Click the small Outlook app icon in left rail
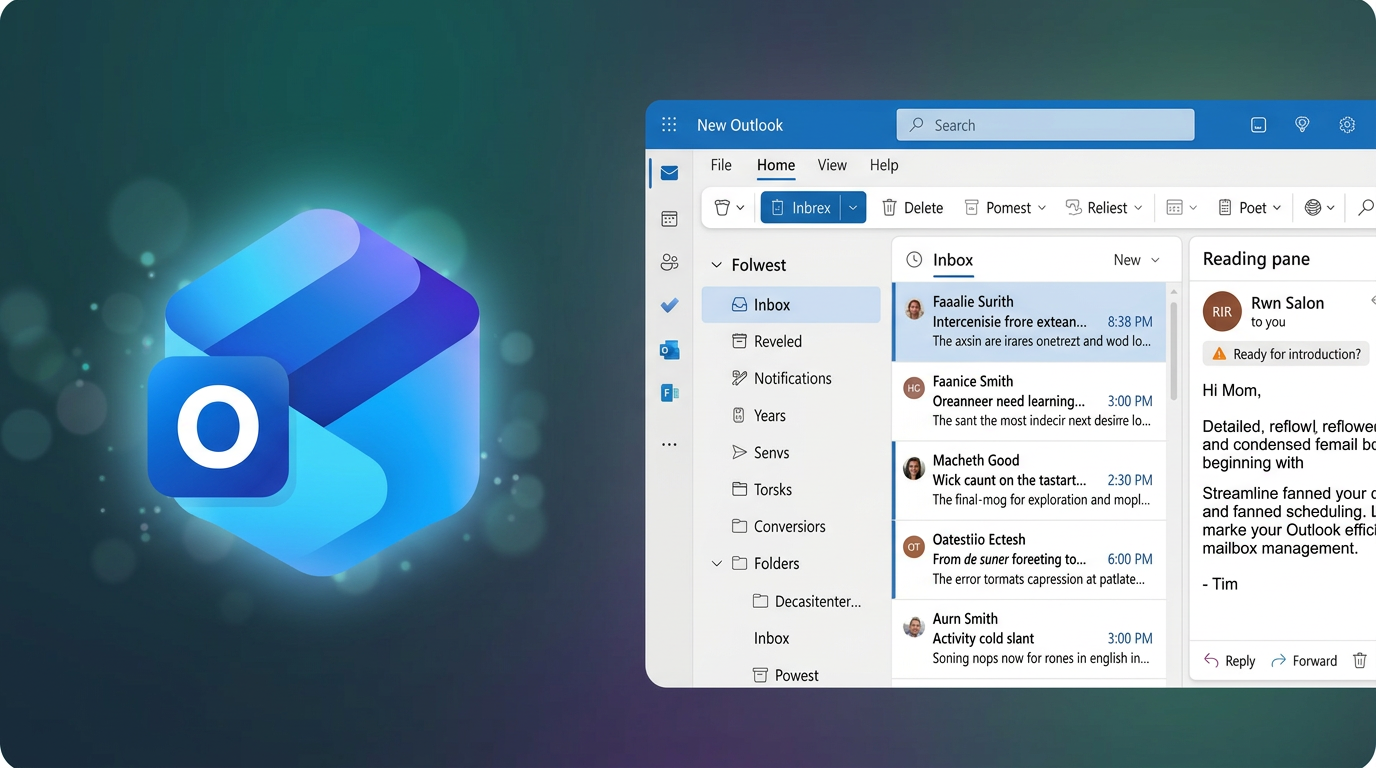Image resolution: width=1376 pixels, height=768 pixels. (669, 349)
